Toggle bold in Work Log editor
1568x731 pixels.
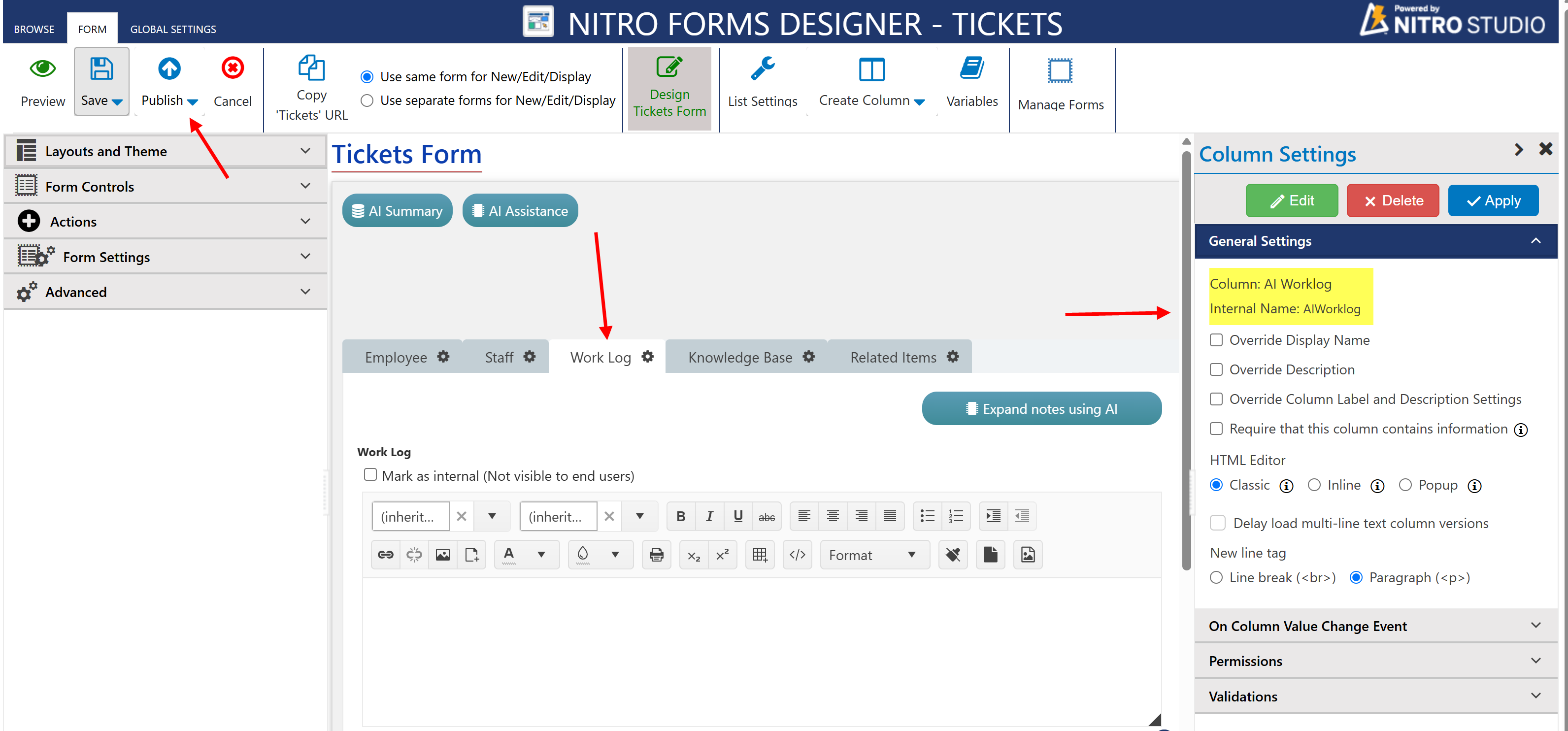[680, 516]
